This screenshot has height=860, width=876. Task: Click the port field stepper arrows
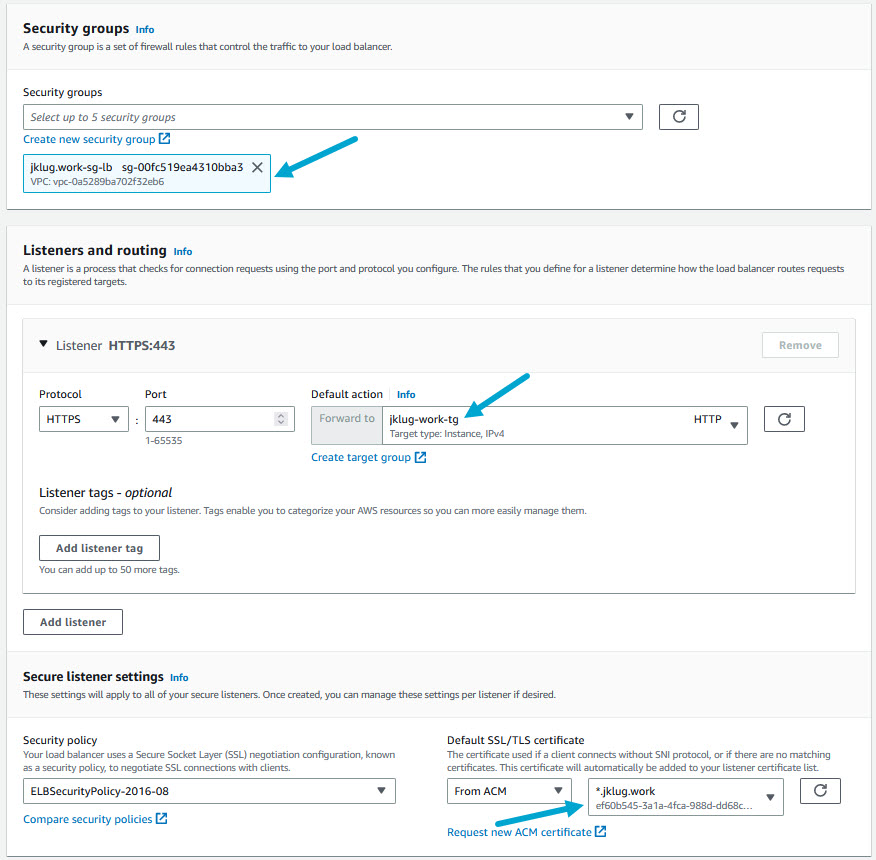pyautogui.click(x=282, y=419)
